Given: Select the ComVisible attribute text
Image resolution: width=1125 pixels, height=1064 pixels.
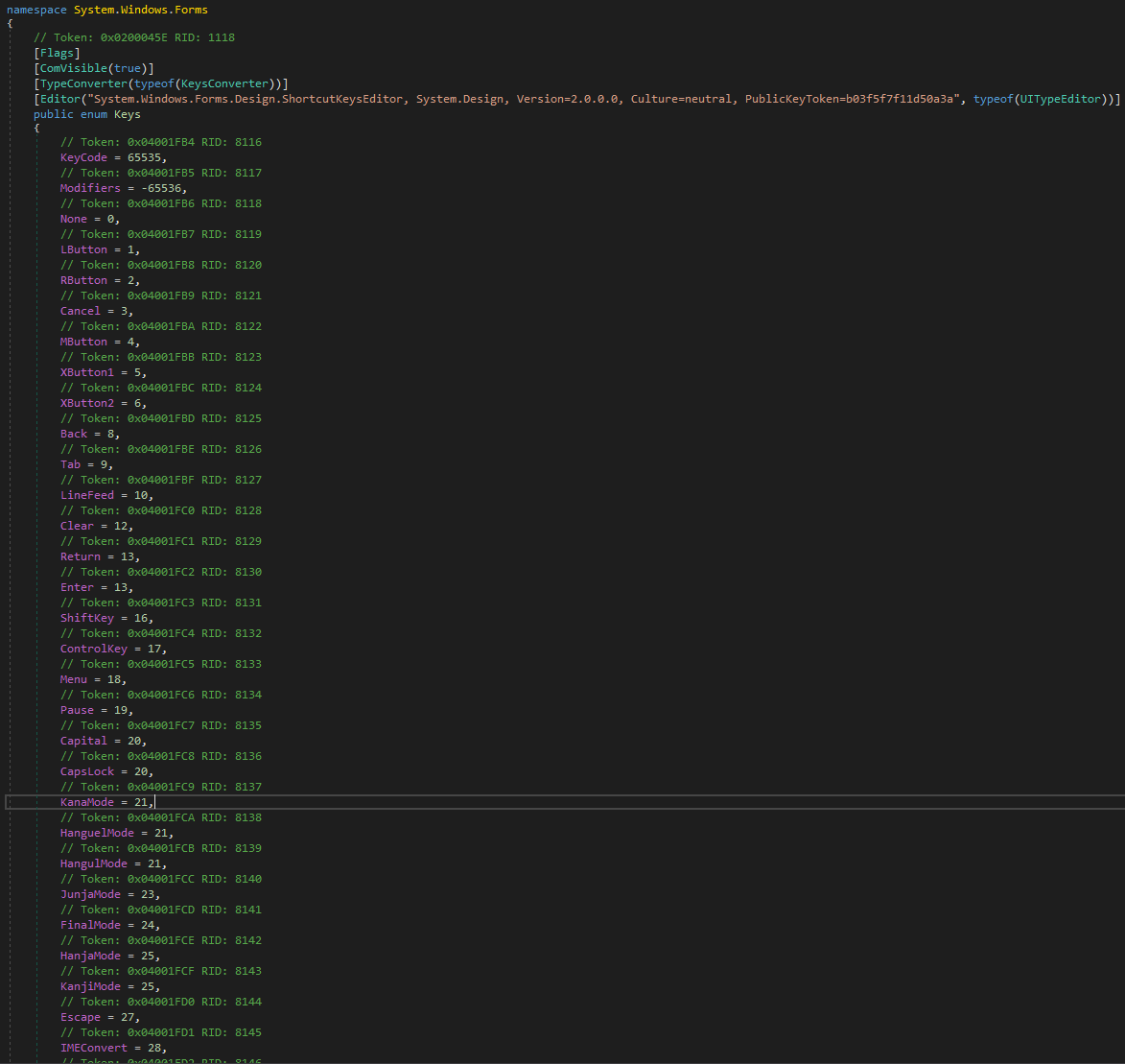Looking at the screenshot, I should coord(73,68).
